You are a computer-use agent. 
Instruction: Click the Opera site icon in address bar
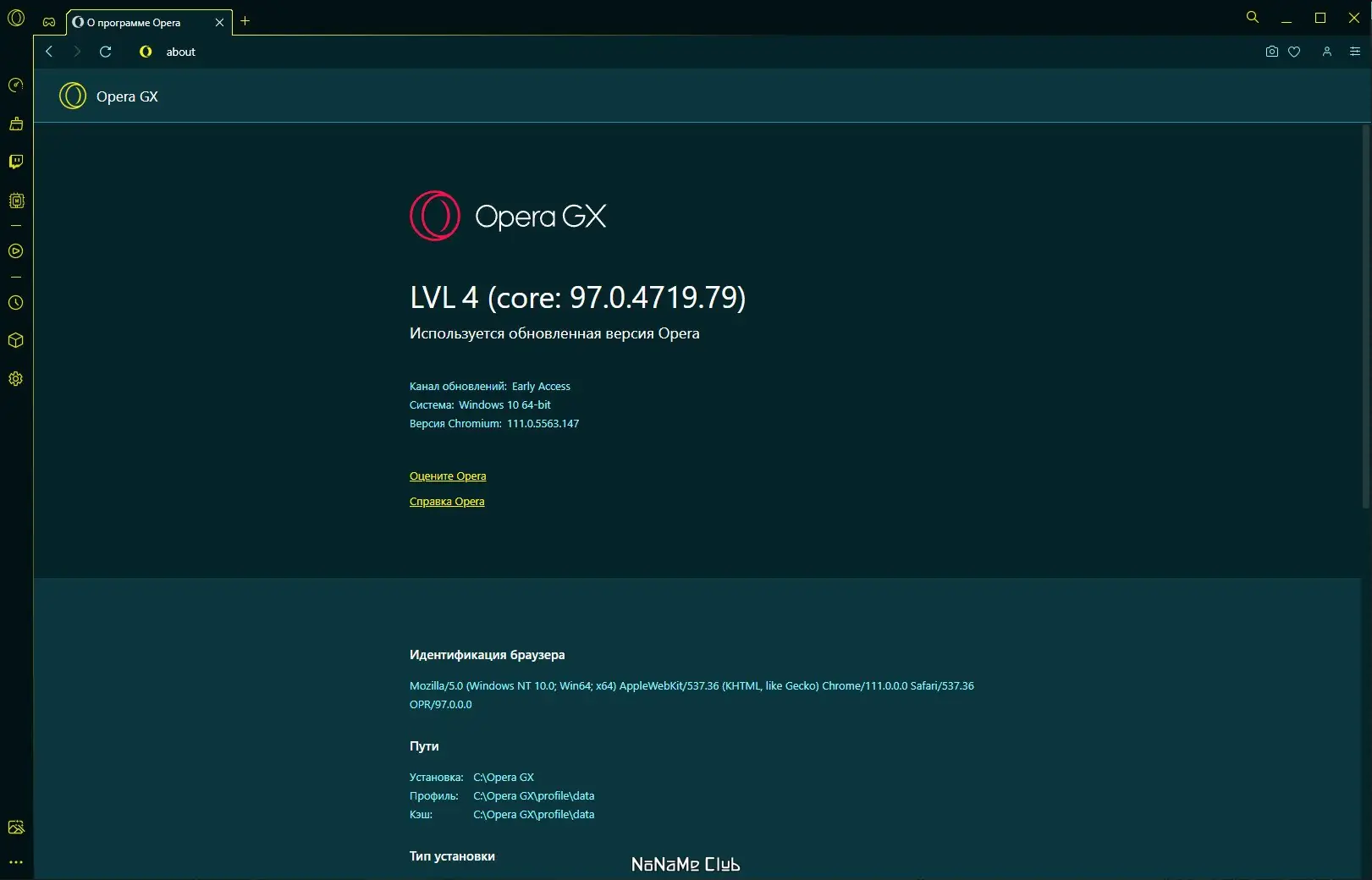pos(146,52)
